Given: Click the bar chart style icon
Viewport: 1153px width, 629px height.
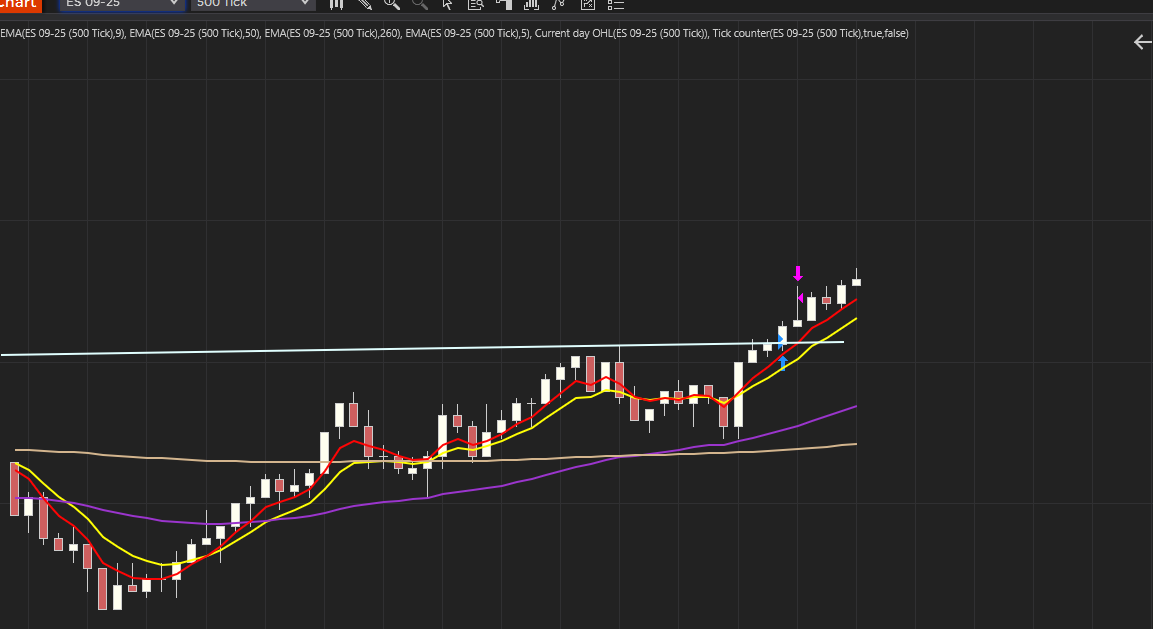Looking at the screenshot, I should pos(336,4).
